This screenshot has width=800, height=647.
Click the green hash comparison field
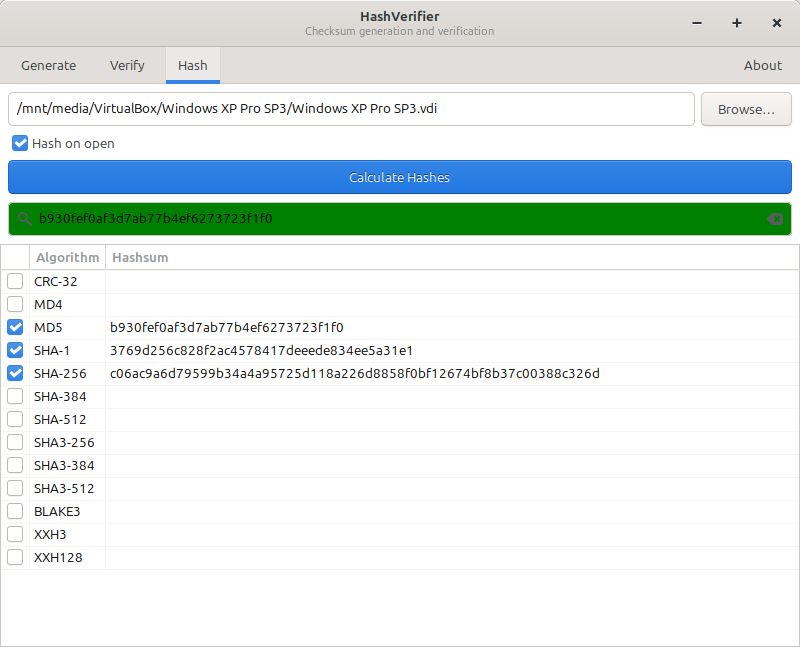coord(400,219)
